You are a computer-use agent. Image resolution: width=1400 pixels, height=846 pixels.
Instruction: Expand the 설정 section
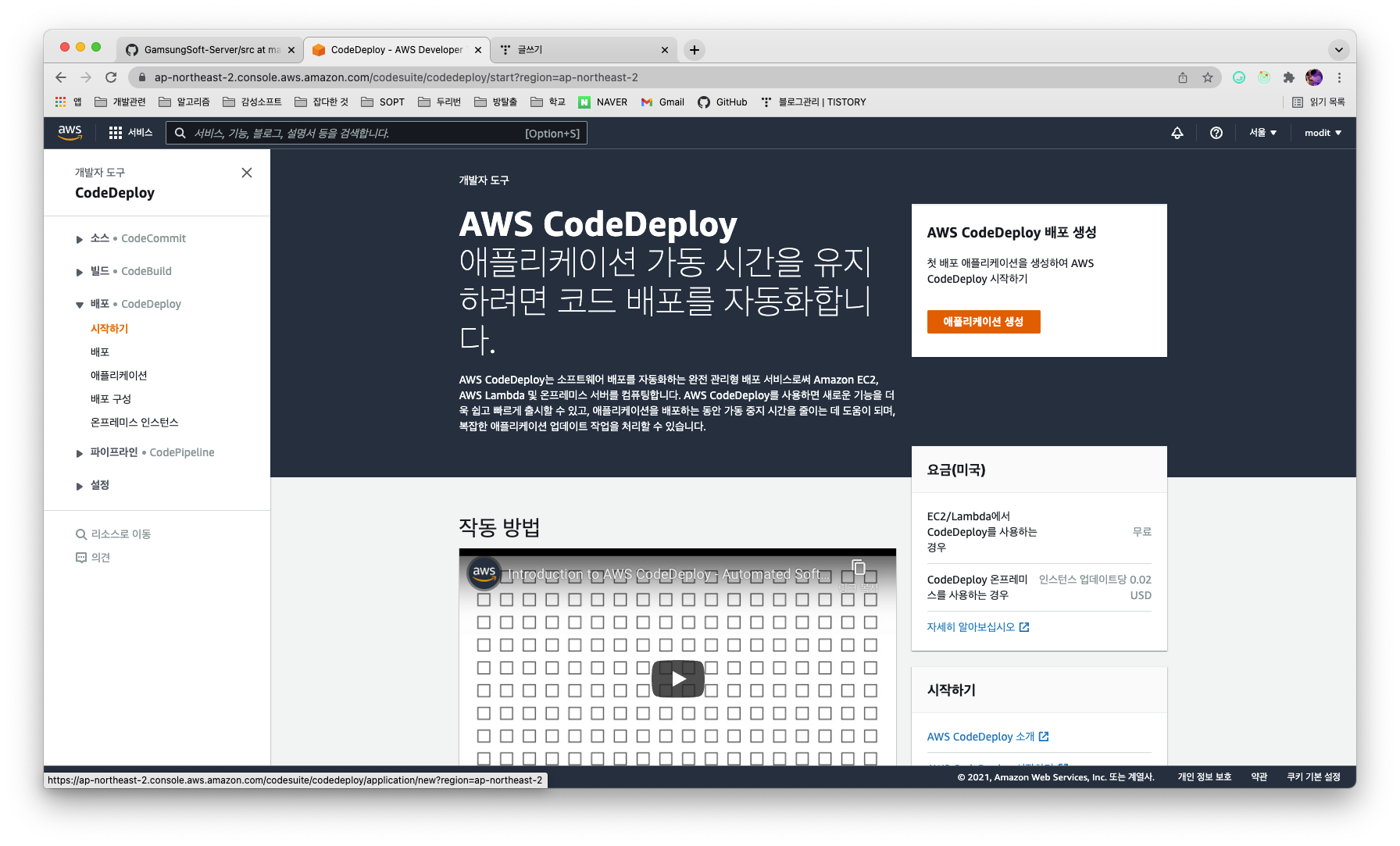click(79, 486)
